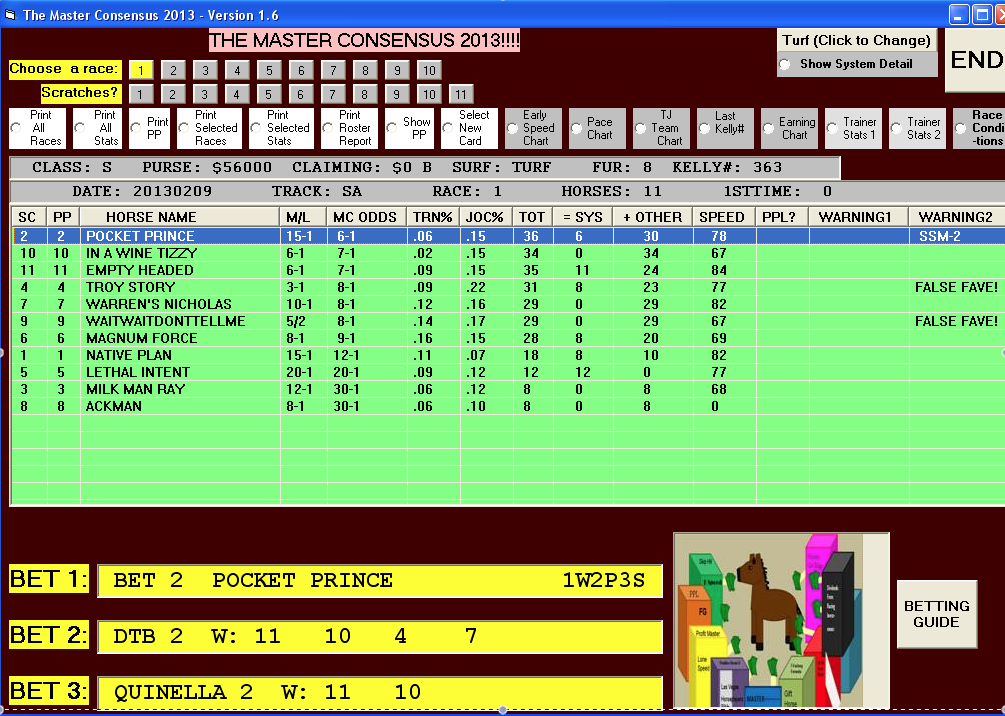Open the Betting Guide

point(936,614)
